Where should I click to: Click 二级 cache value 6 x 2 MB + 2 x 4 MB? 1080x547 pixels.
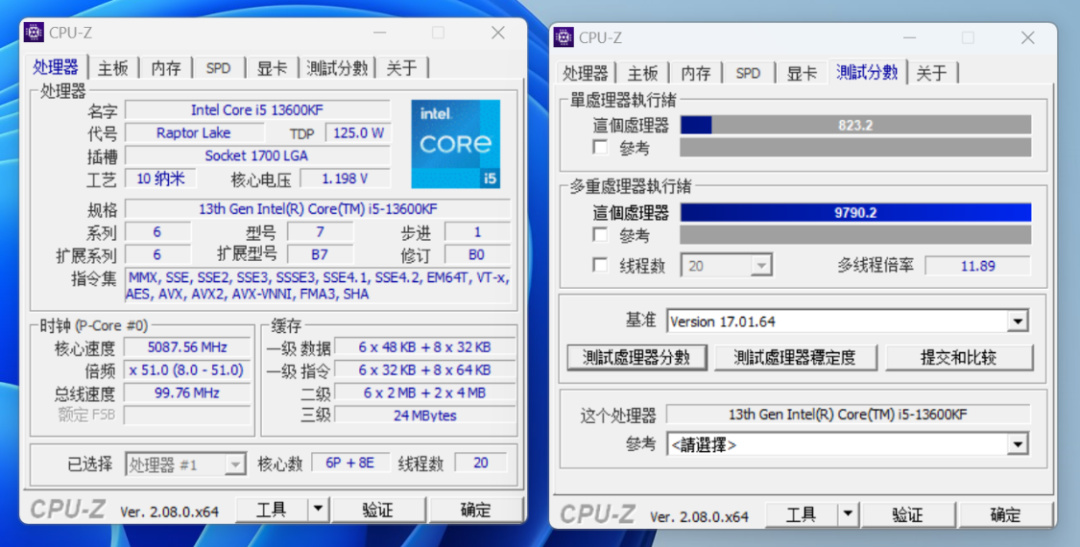coord(425,393)
